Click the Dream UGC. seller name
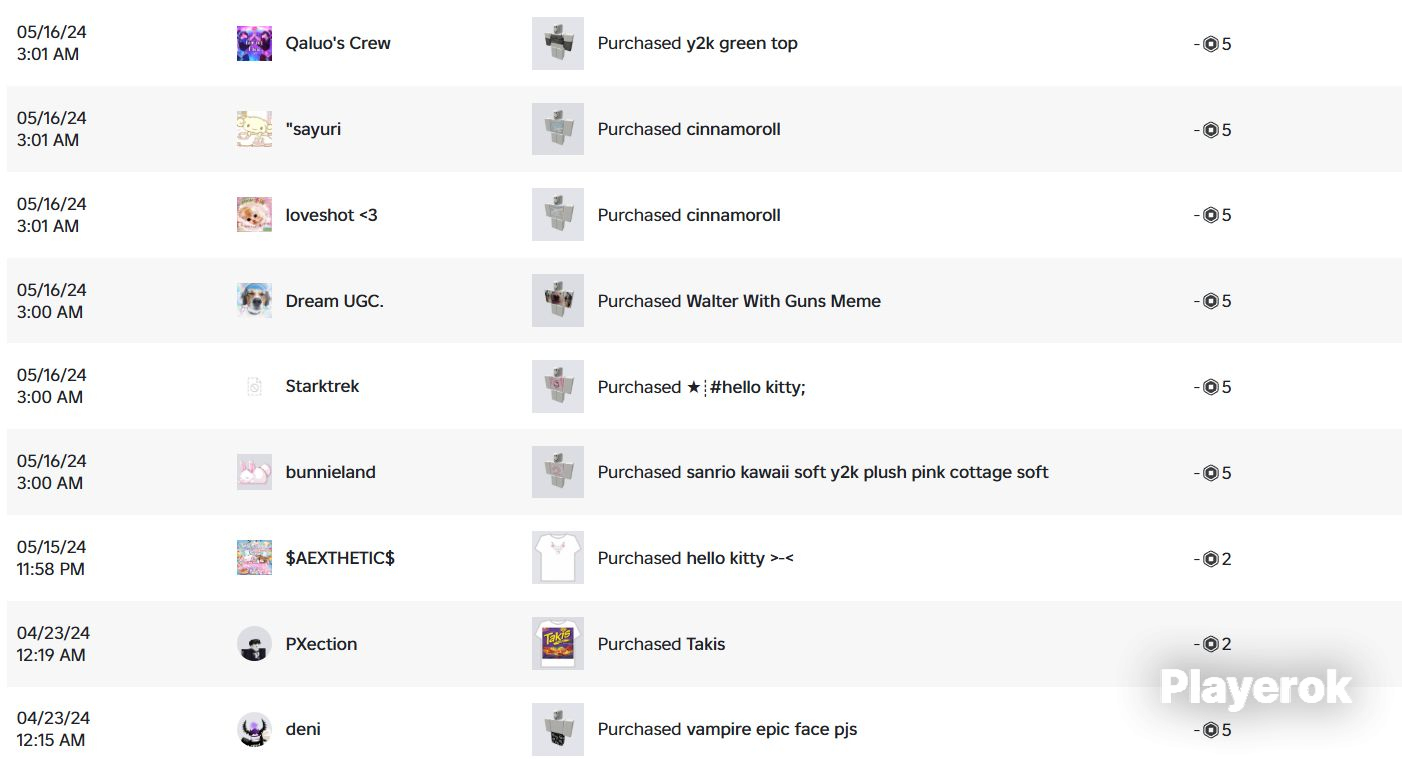 pos(334,301)
